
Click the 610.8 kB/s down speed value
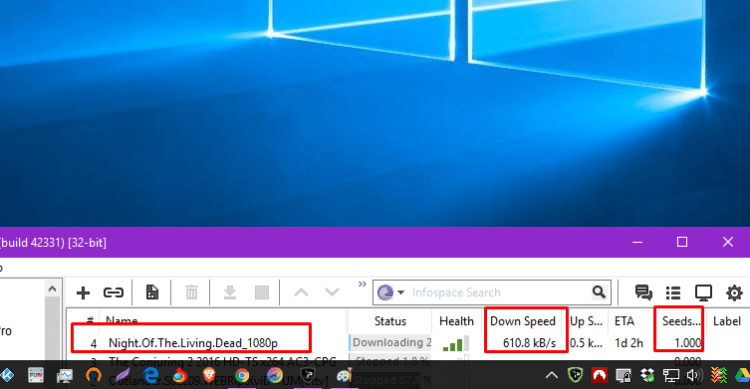coord(529,343)
